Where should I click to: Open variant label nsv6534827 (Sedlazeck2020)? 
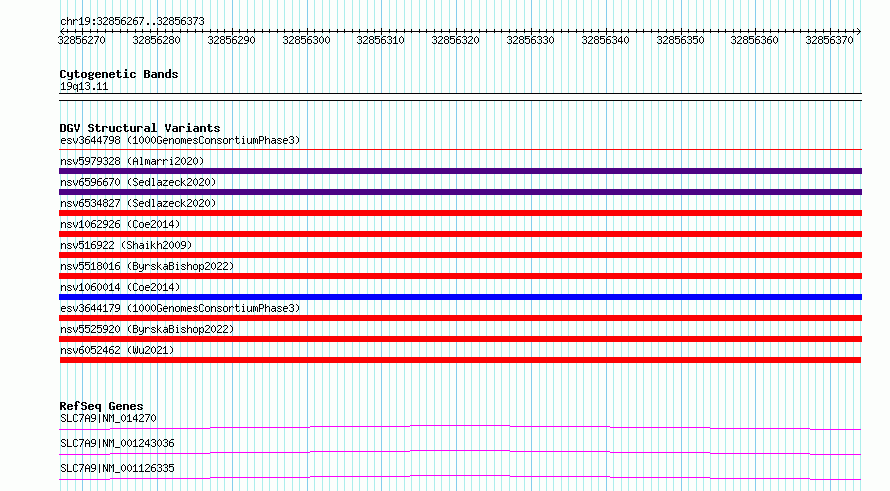[x=138, y=203]
